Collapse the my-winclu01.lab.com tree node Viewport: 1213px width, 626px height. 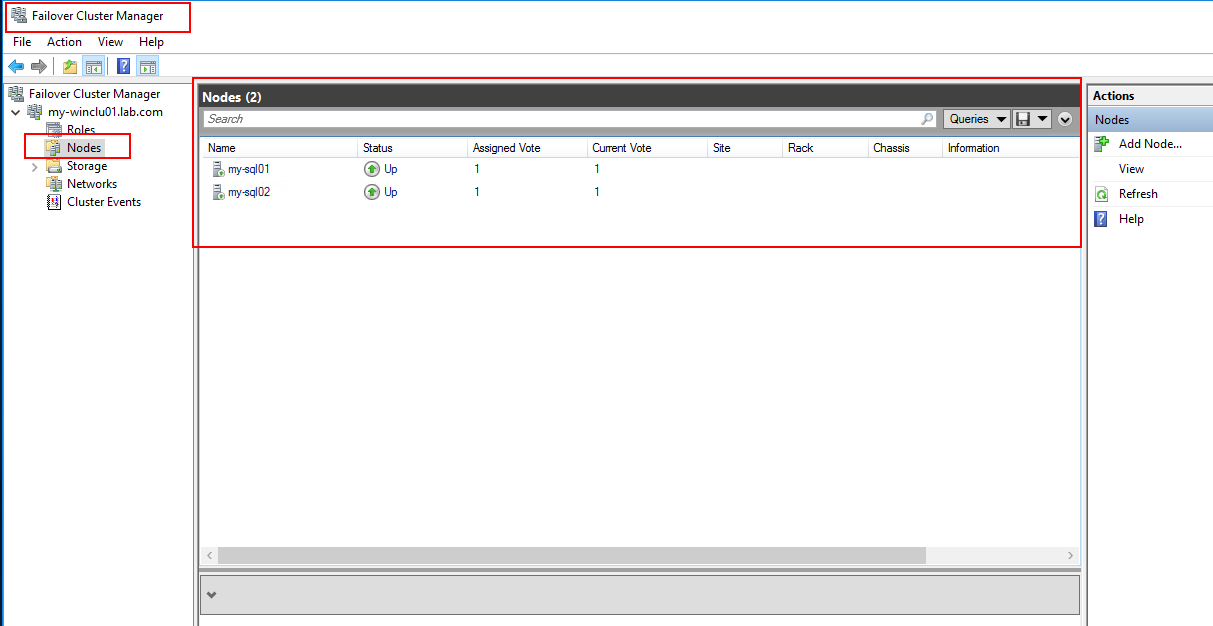point(15,112)
